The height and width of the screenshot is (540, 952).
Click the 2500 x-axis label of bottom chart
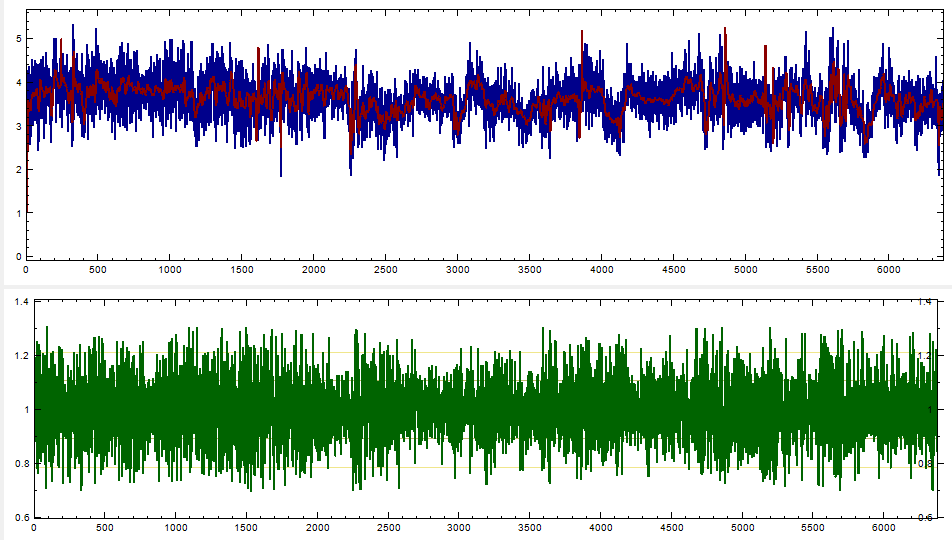click(388, 528)
